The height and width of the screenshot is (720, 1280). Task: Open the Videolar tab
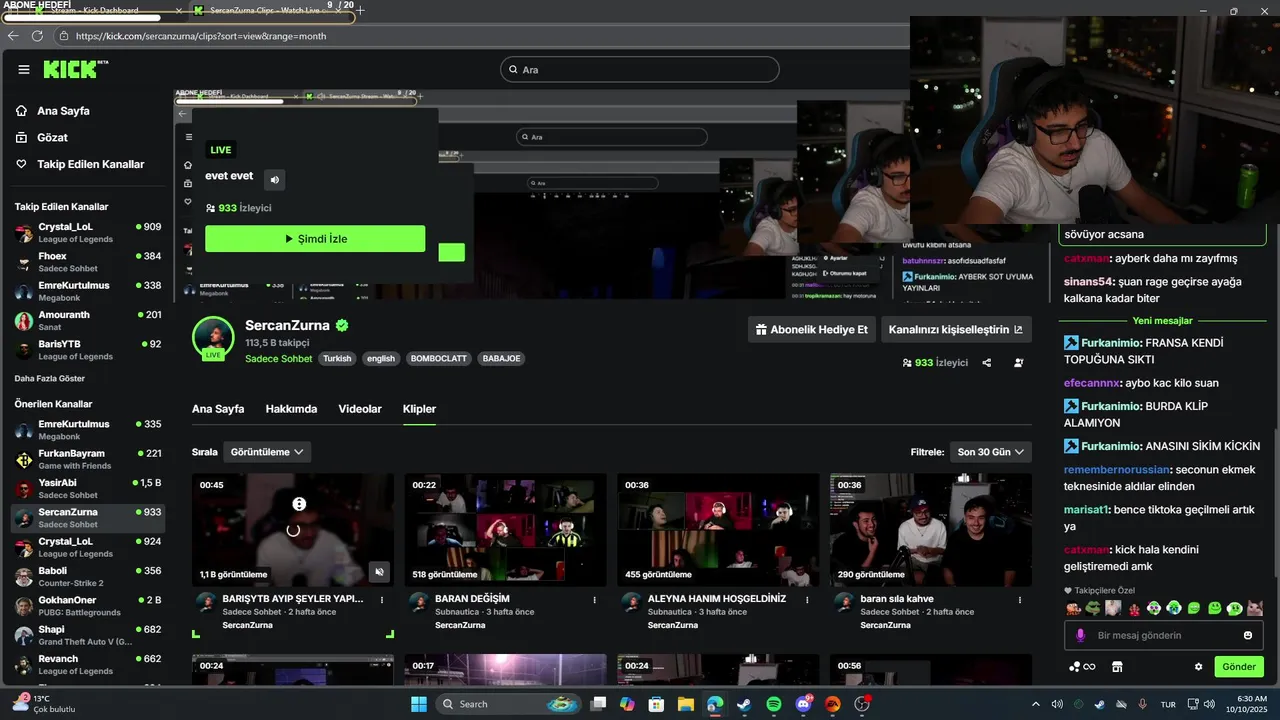(x=360, y=409)
